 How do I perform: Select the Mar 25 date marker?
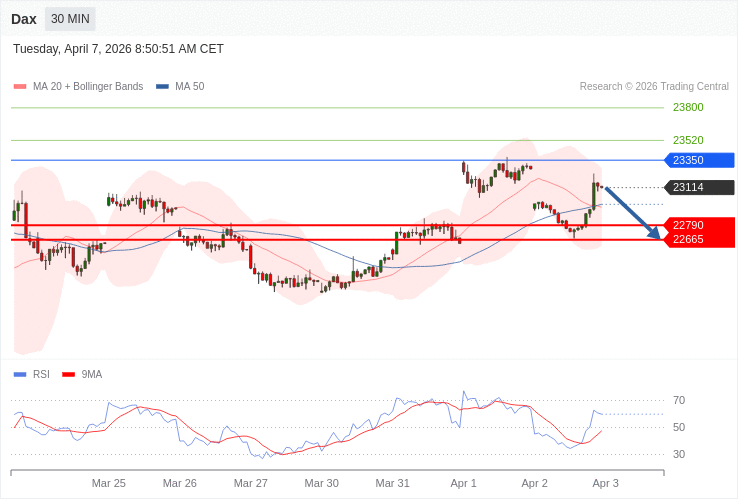[109, 483]
